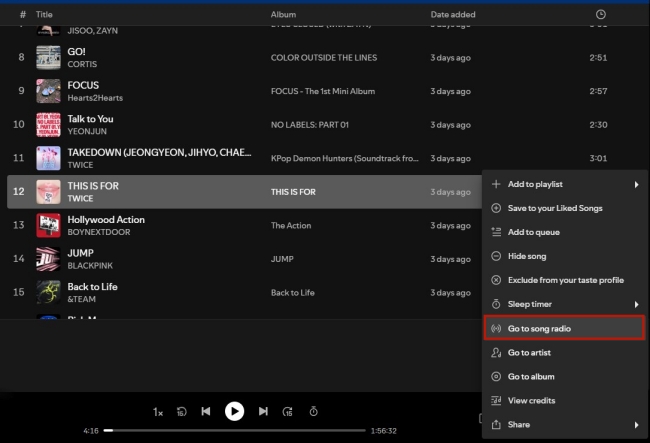Sort by duration using the clock header icon
The width and height of the screenshot is (650, 443).
(601, 15)
